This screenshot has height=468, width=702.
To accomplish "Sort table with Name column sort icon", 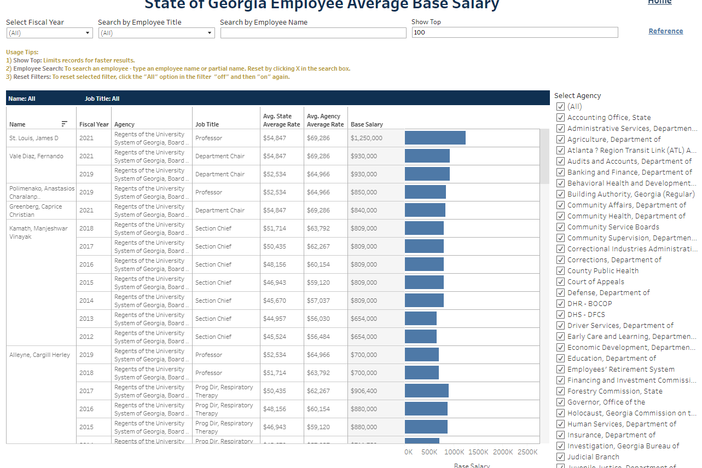I will point(64,124).
